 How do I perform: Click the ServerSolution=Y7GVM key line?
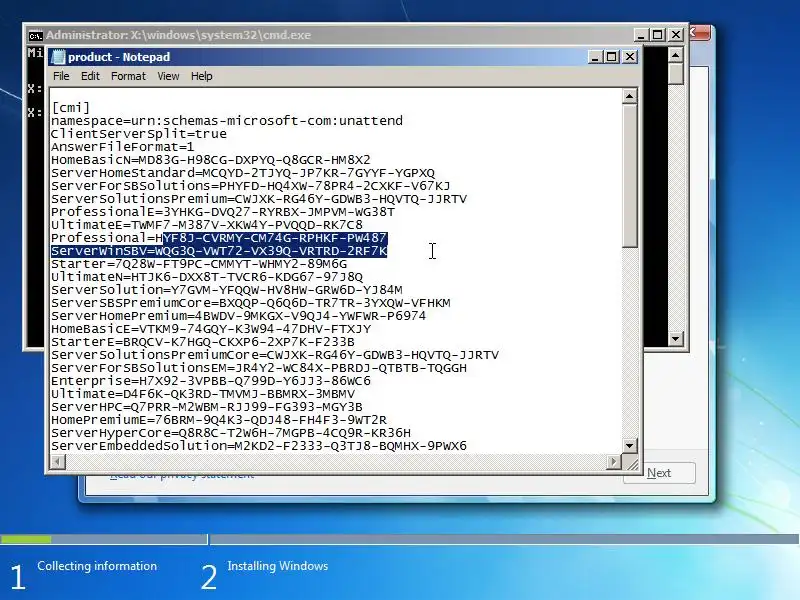coord(227,290)
